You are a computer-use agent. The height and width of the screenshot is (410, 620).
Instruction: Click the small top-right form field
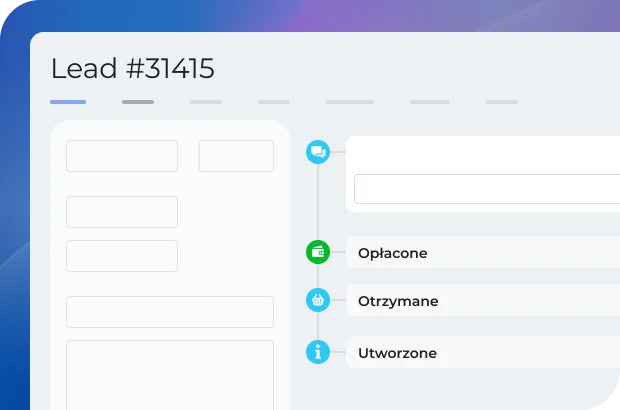point(236,156)
